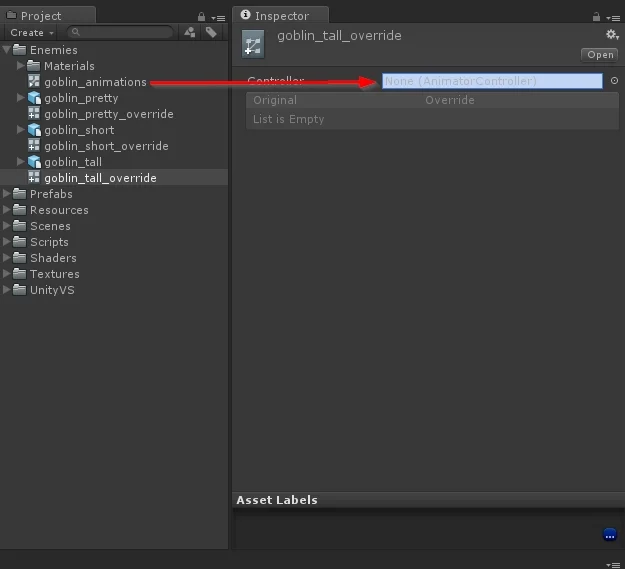Toggle the Project panel lock
625x569 pixels.
pyautogui.click(x=201, y=17)
